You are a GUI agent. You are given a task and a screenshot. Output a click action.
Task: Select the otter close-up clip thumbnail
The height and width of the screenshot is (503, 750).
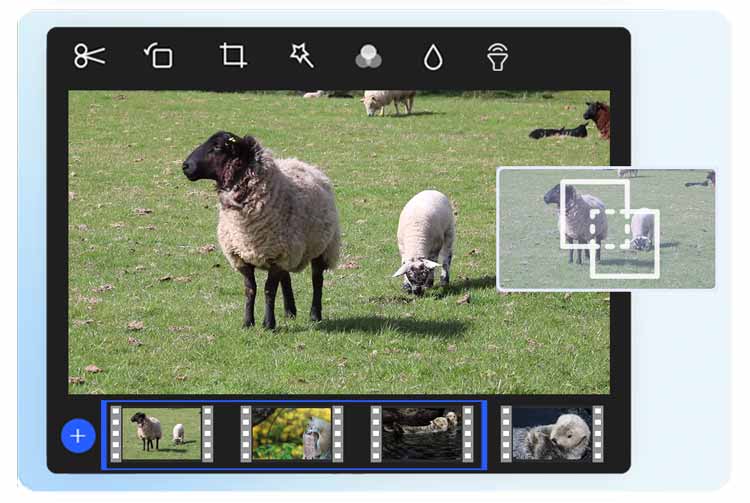coord(552,434)
